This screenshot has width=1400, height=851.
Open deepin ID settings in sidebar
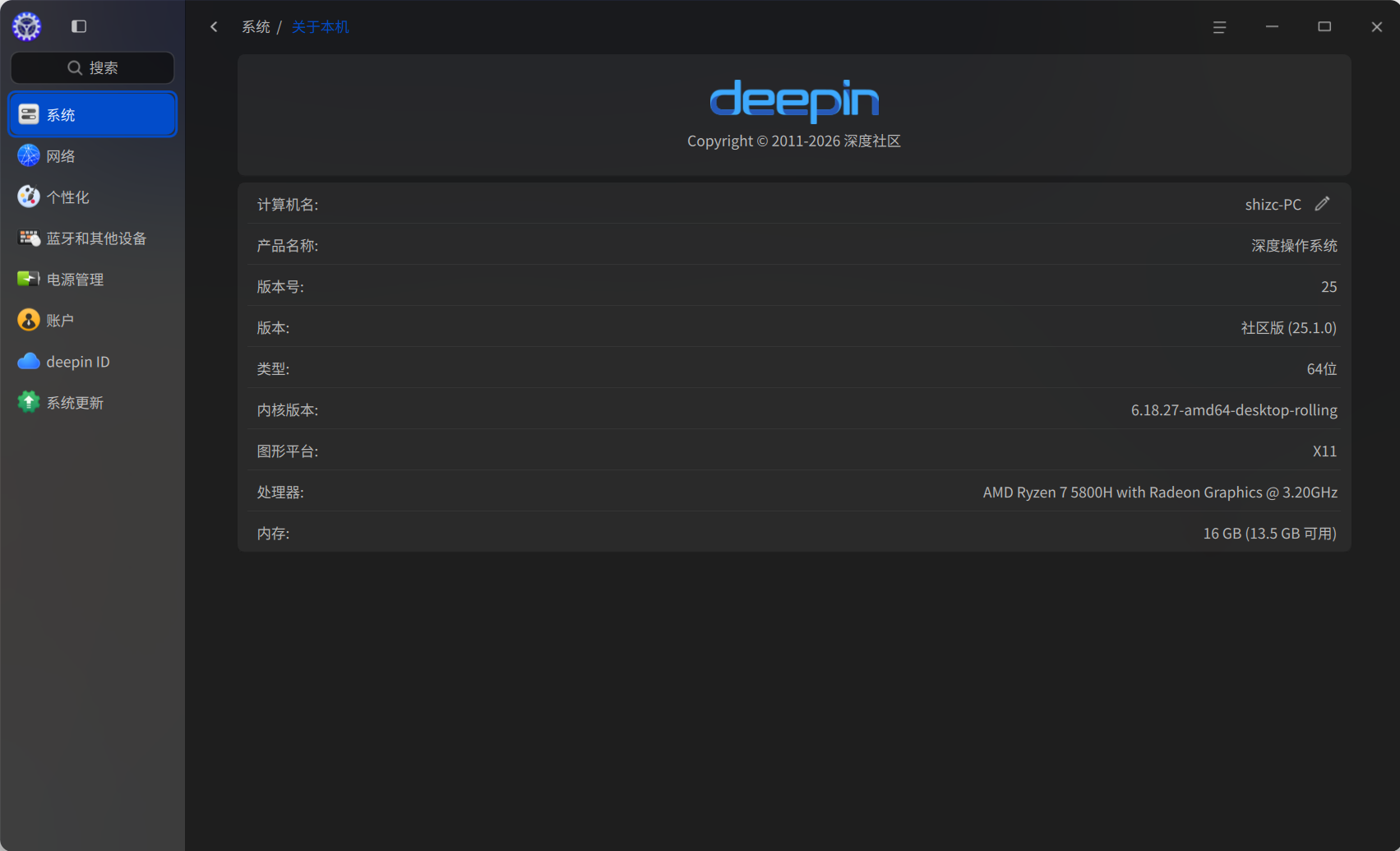tap(92, 361)
